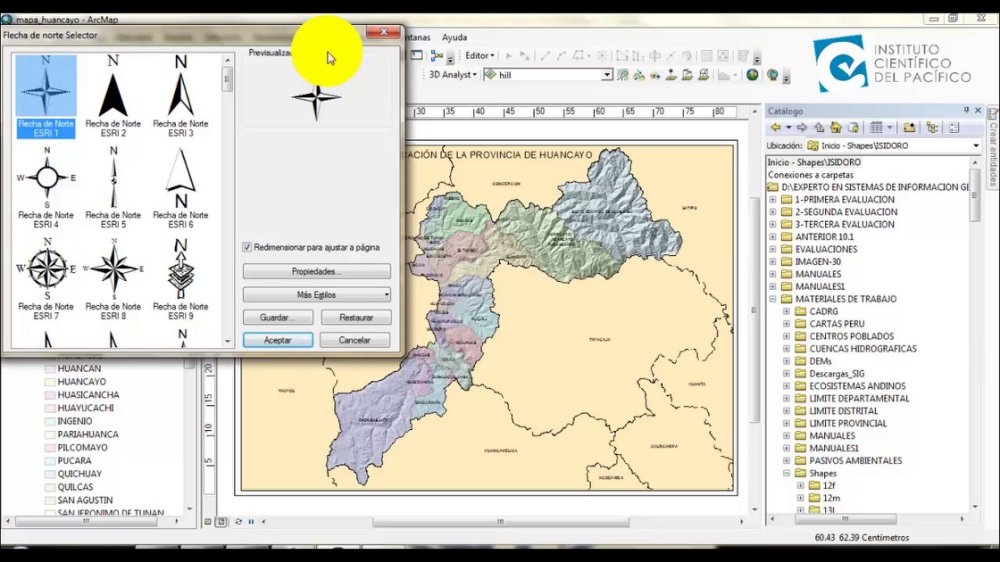Image resolution: width=1000 pixels, height=562 pixels.
Task: Switch to Layout View button below map
Action: pyautogui.click(x=221, y=522)
